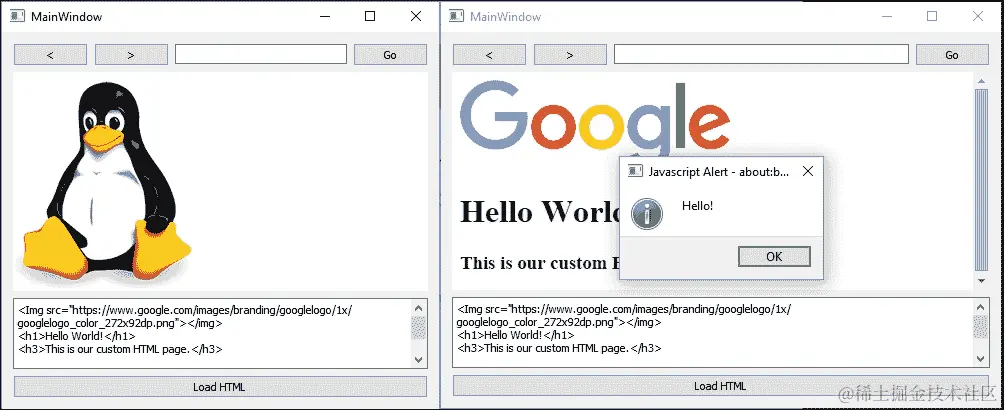The height and width of the screenshot is (410, 1004).
Task: Click the 'This is our custom' heading in right window
Action: (539, 263)
